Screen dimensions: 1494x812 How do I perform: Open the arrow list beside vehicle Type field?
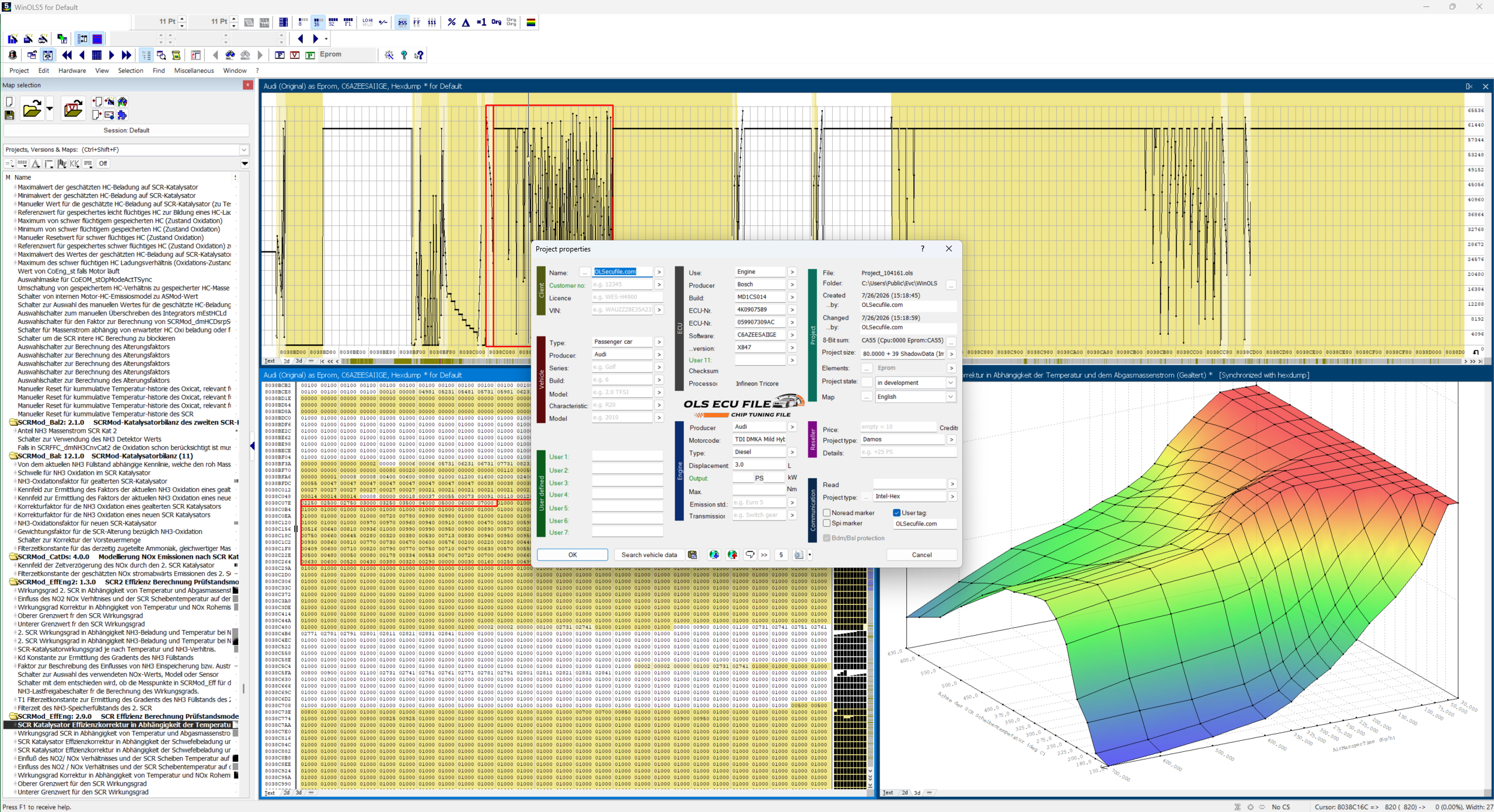659,342
